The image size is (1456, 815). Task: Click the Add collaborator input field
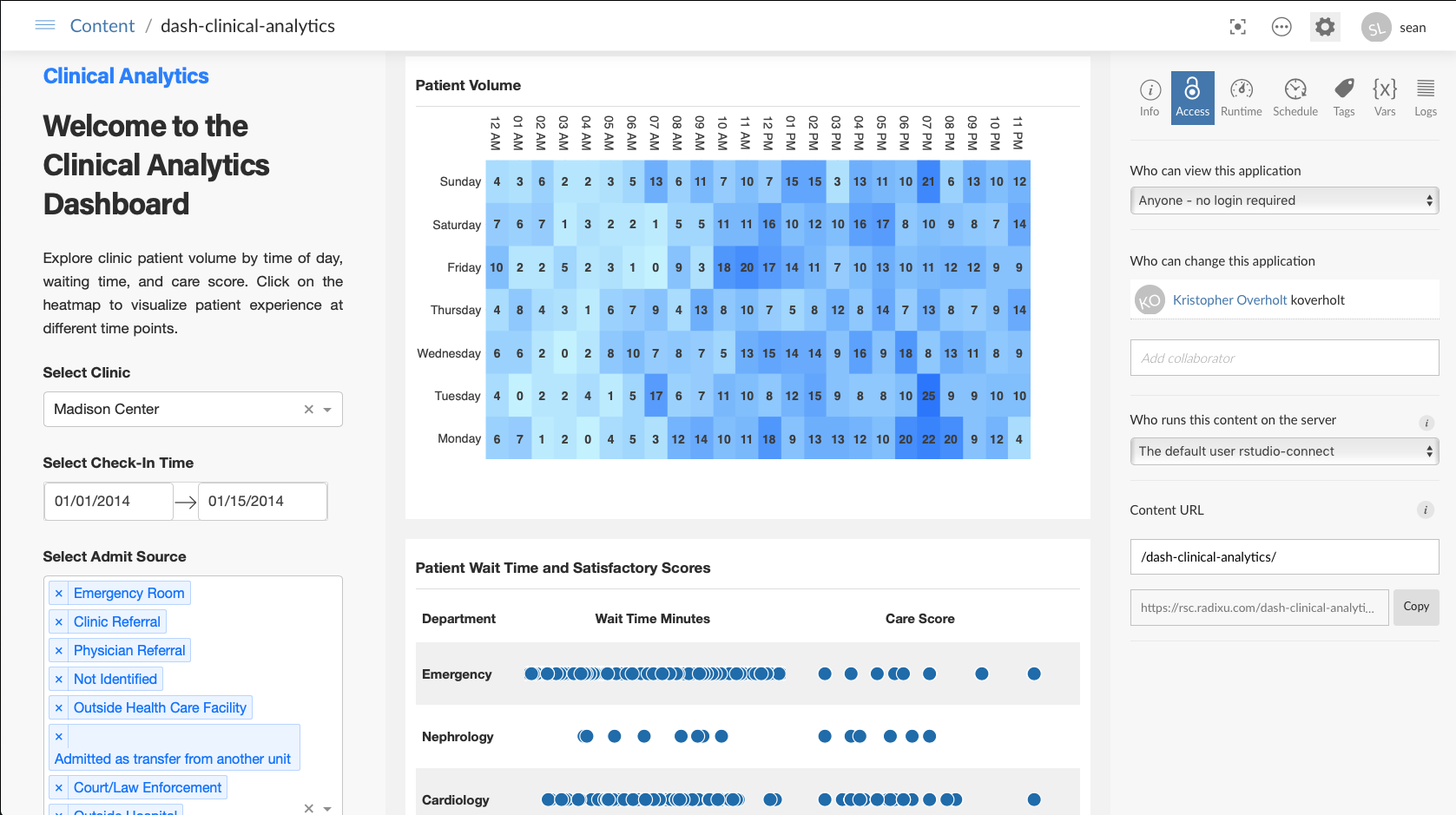click(x=1283, y=358)
